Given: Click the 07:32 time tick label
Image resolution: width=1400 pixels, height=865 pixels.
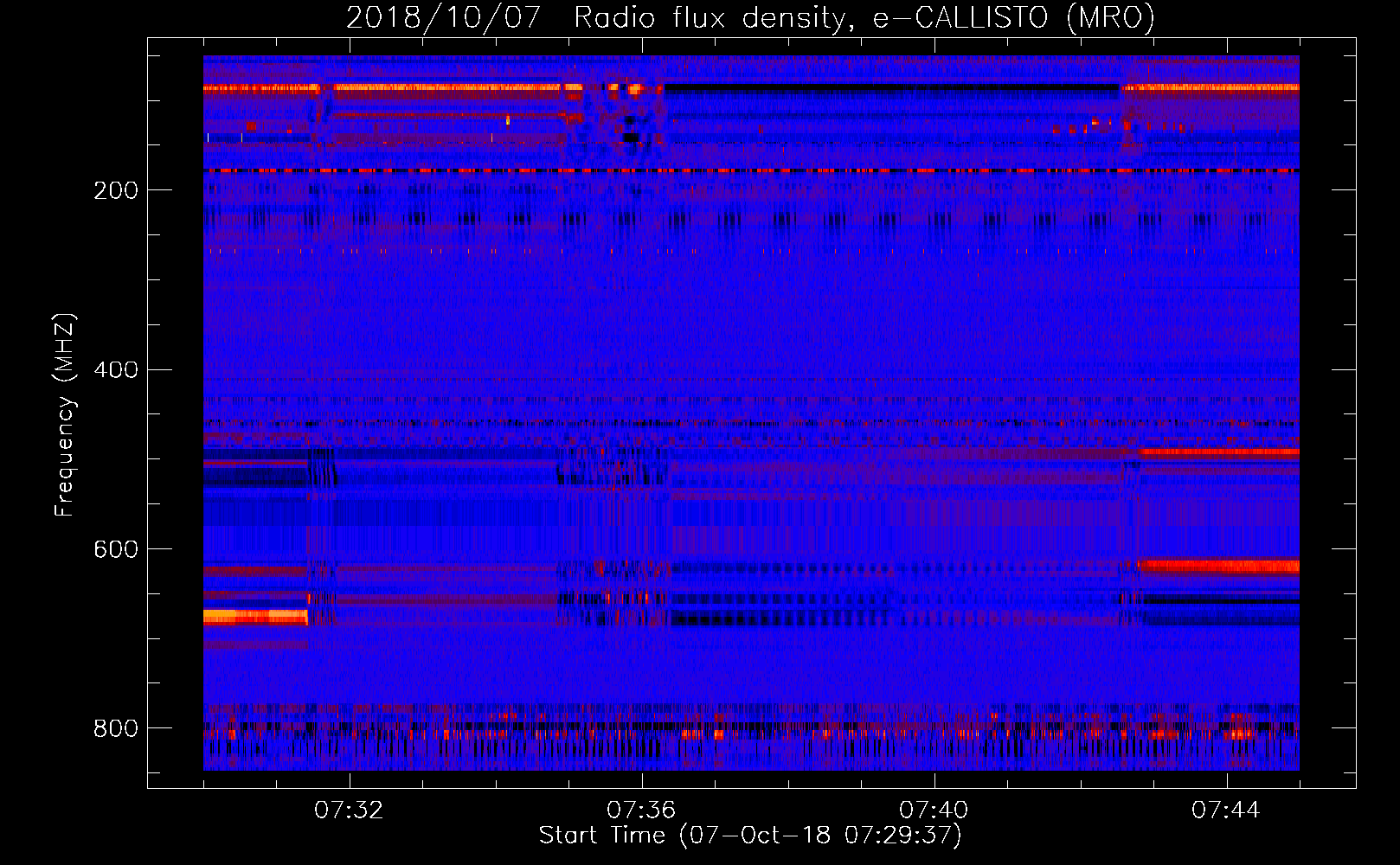Looking at the screenshot, I should [x=349, y=811].
